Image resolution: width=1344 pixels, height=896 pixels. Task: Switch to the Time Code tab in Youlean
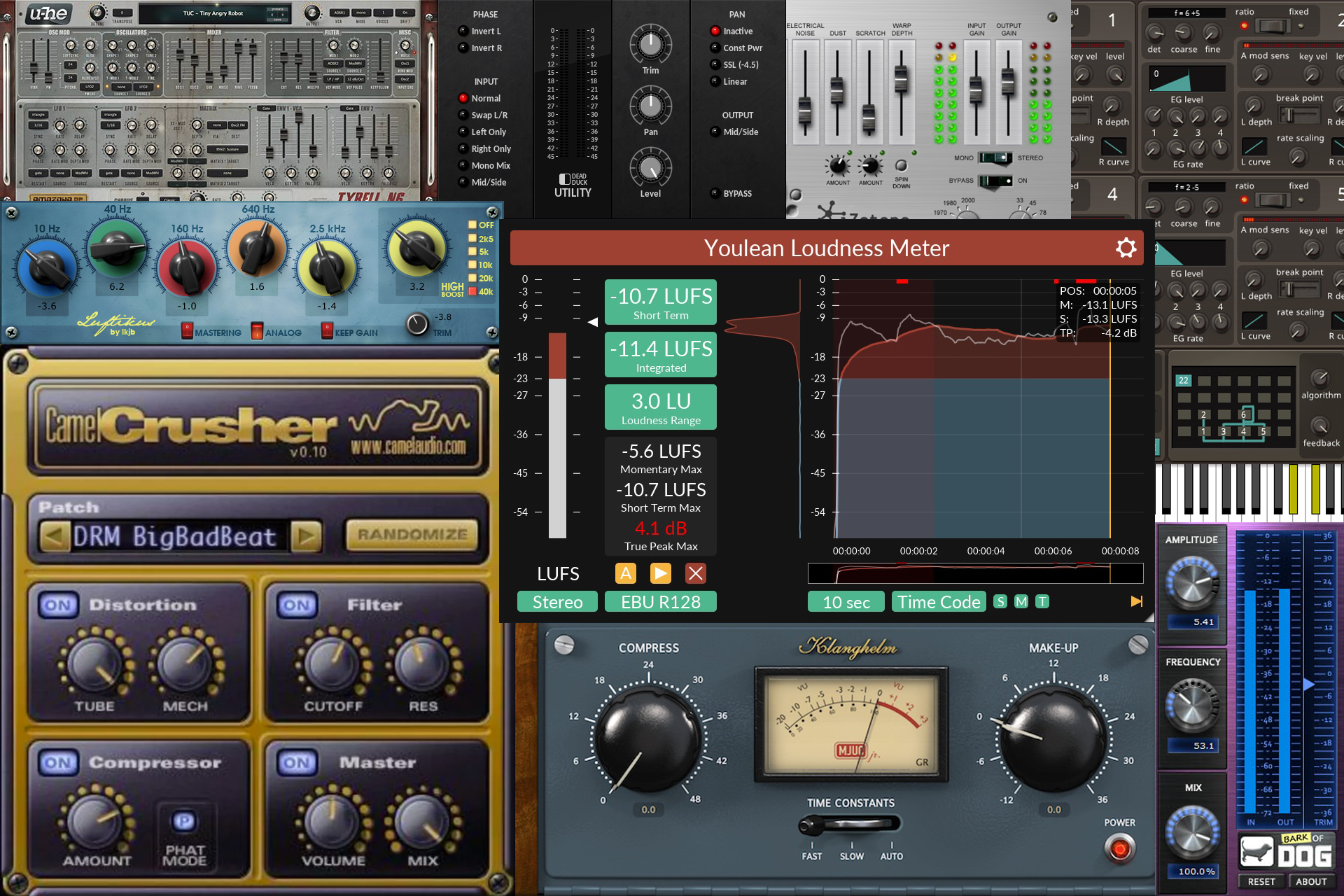938,601
